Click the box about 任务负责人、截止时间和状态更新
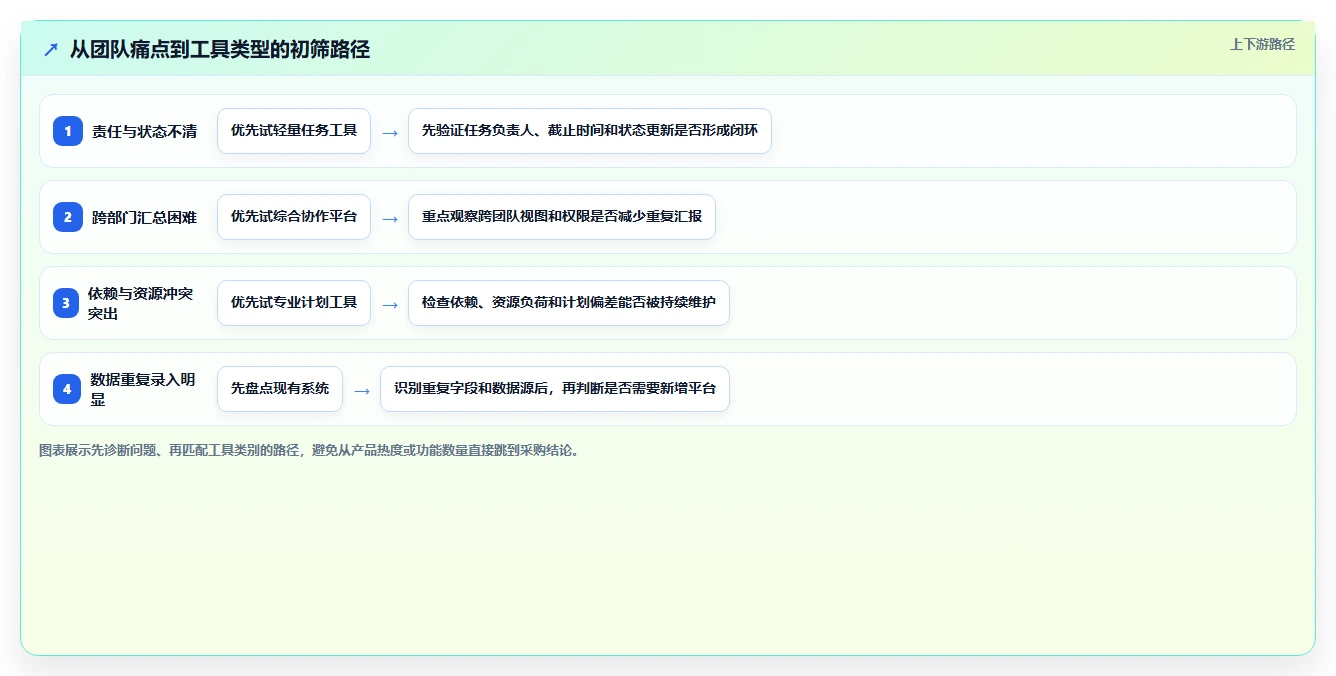This screenshot has height=676, width=1336. (x=590, y=131)
